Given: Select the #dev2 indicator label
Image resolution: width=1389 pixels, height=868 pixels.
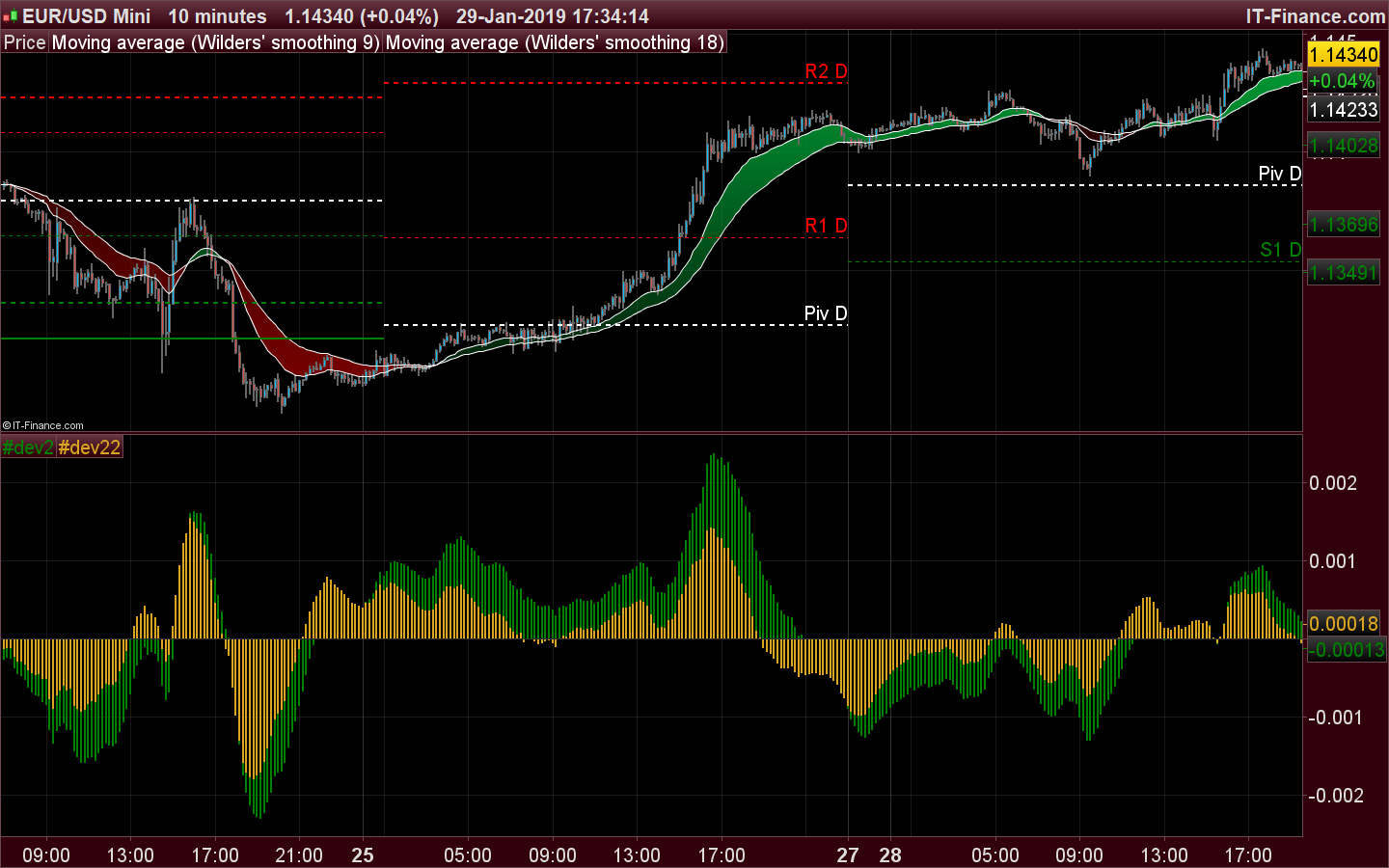Looking at the screenshot, I should (x=27, y=447).
